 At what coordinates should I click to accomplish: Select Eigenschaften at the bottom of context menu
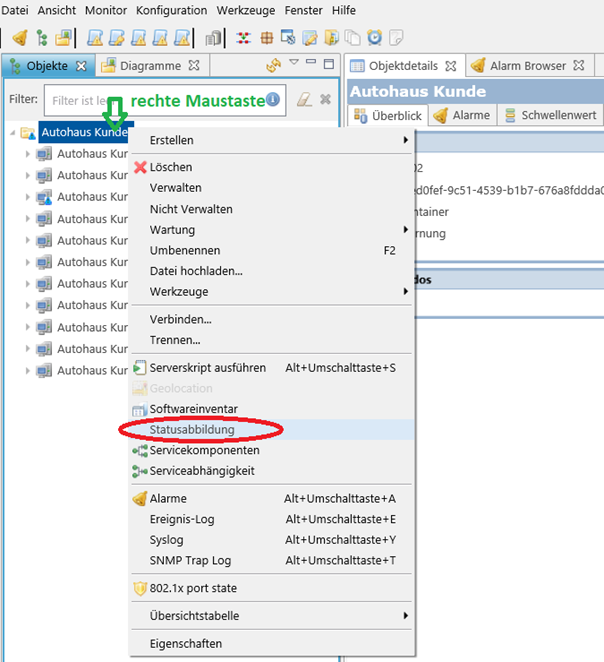click(186, 644)
